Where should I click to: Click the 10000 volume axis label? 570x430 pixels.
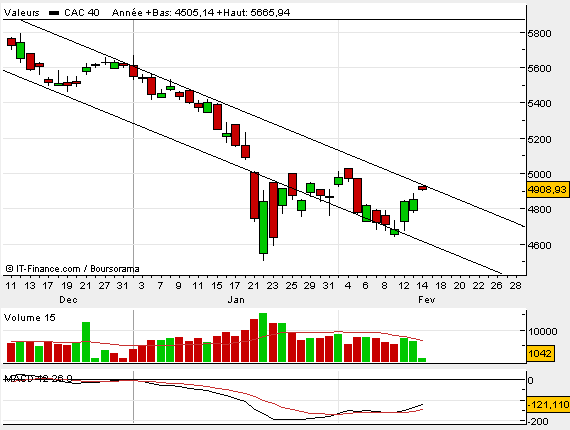point(543,331)
